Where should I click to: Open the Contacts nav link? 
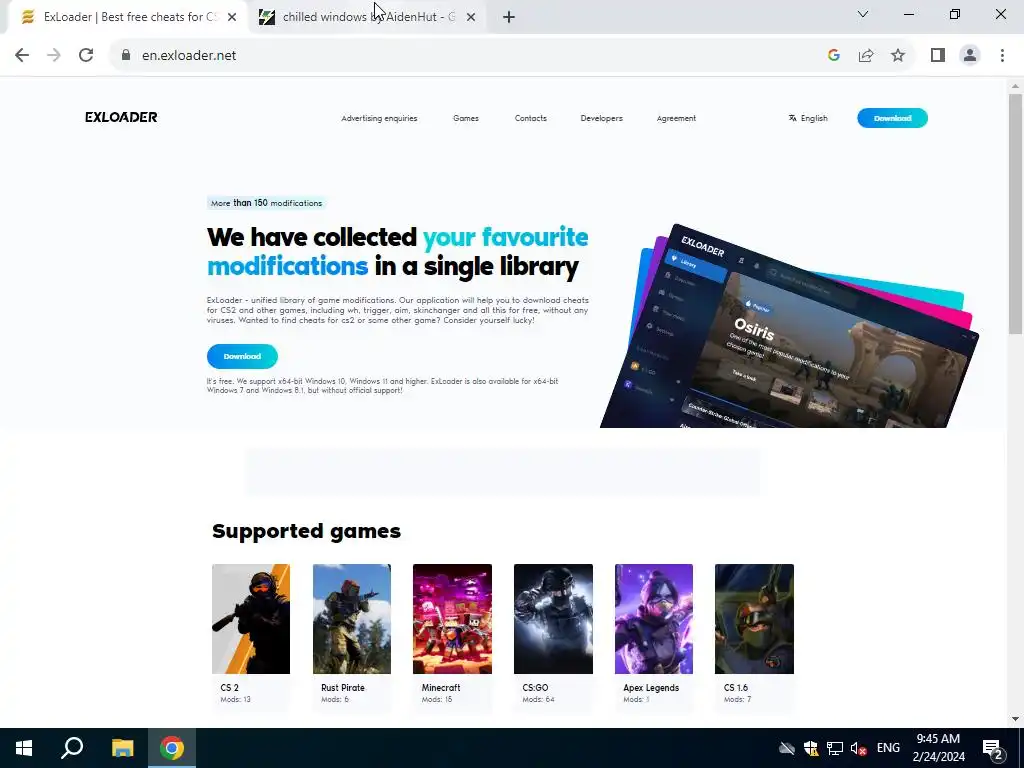530,118
